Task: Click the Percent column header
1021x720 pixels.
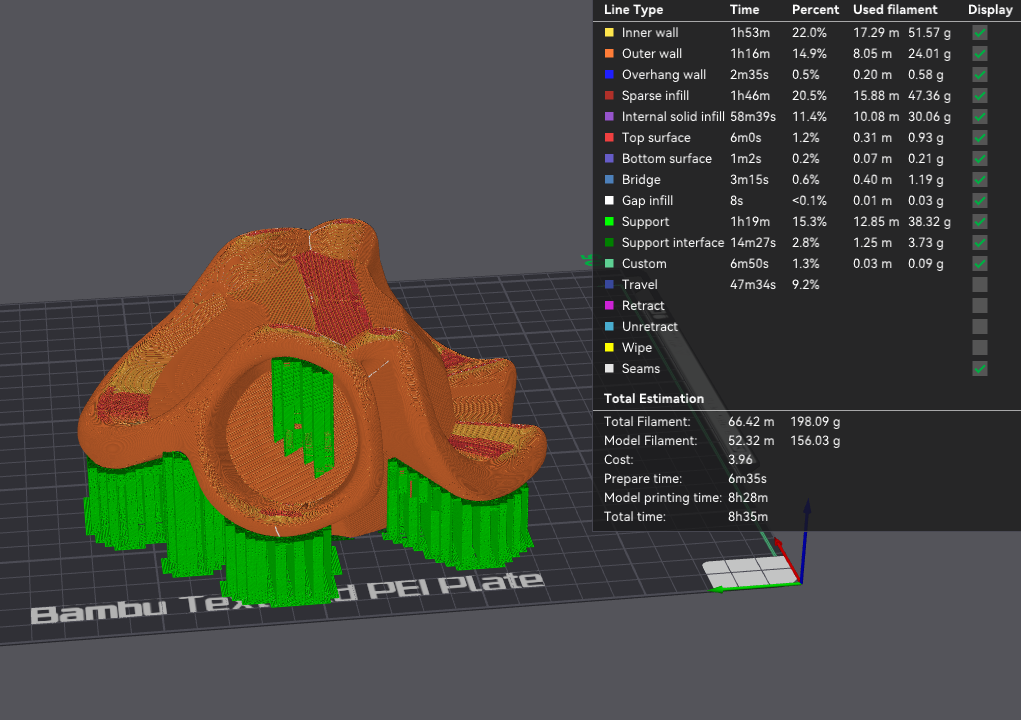Action: pos(815,10)
